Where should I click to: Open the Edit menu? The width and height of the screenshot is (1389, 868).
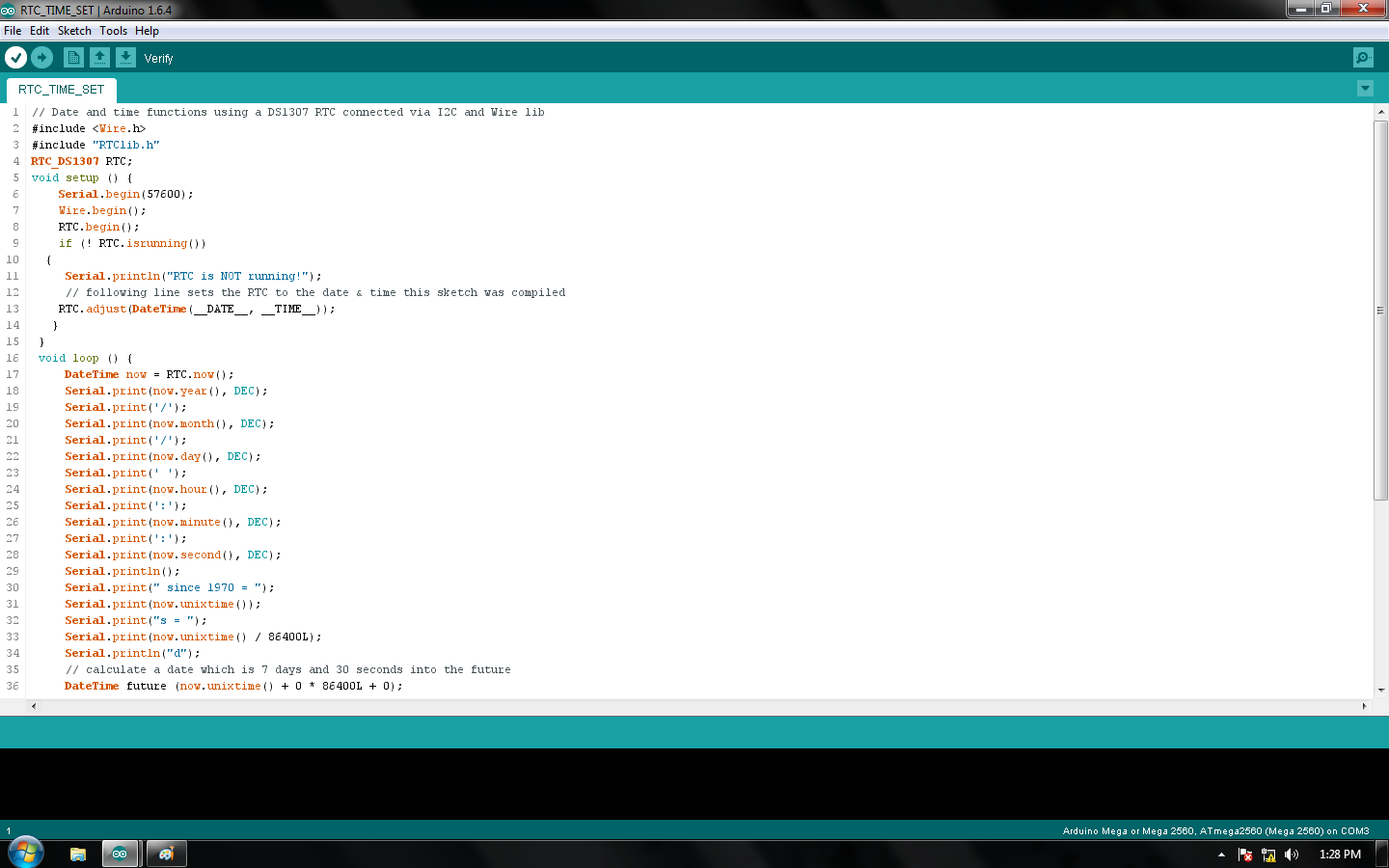point(40,31)
